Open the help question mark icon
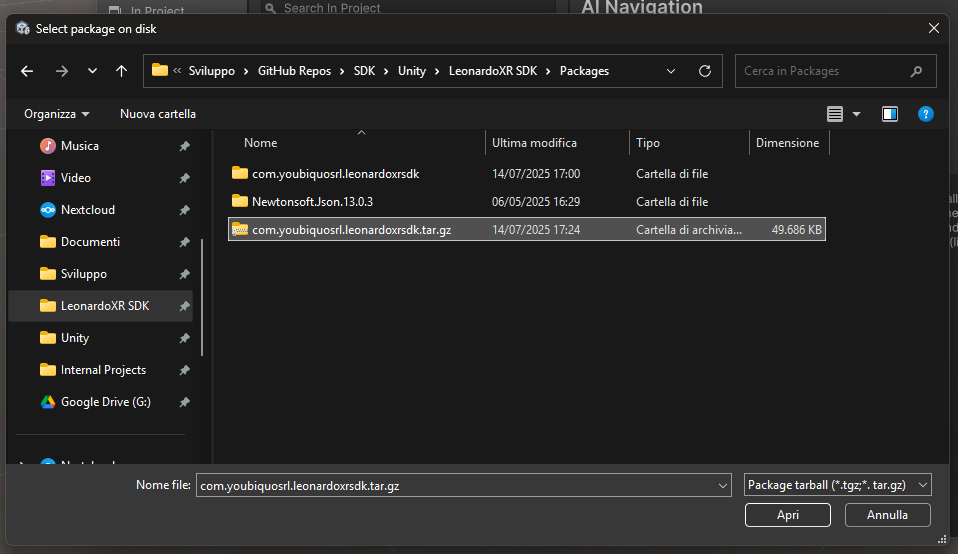Viewport: 958px width, 554px height. [926, 114]
